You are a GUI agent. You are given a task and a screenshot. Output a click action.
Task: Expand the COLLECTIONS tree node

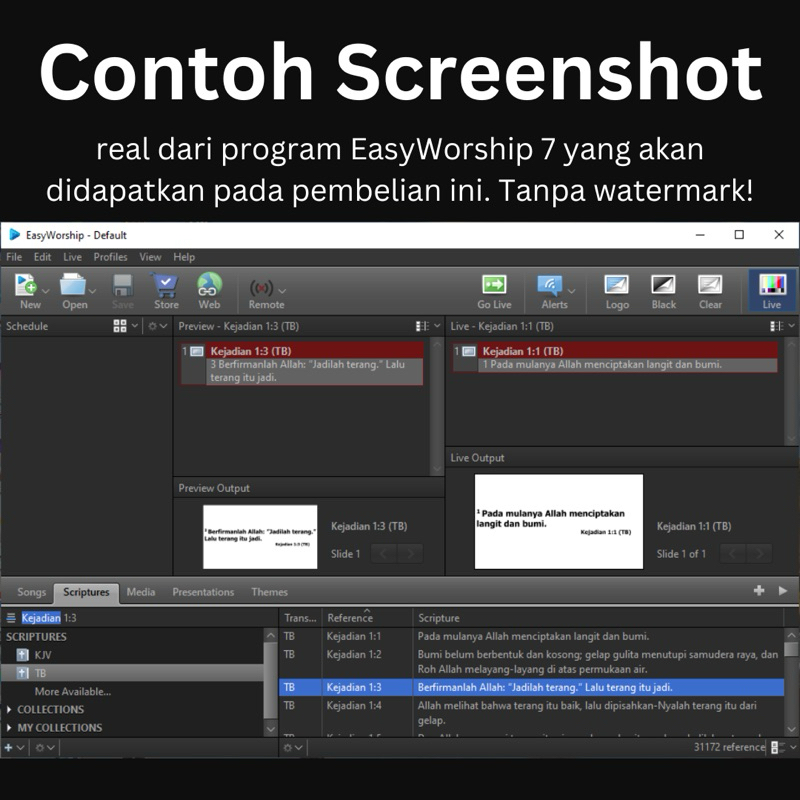[x=9, y=710]
